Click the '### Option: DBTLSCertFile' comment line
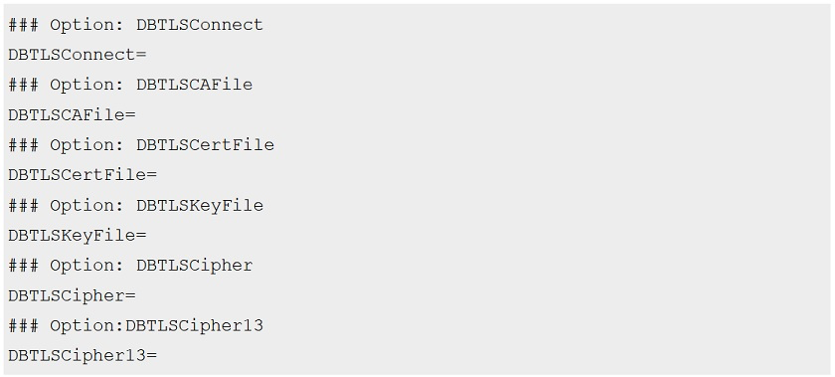Screen dimensions: 835x377 tap(141, 145)
